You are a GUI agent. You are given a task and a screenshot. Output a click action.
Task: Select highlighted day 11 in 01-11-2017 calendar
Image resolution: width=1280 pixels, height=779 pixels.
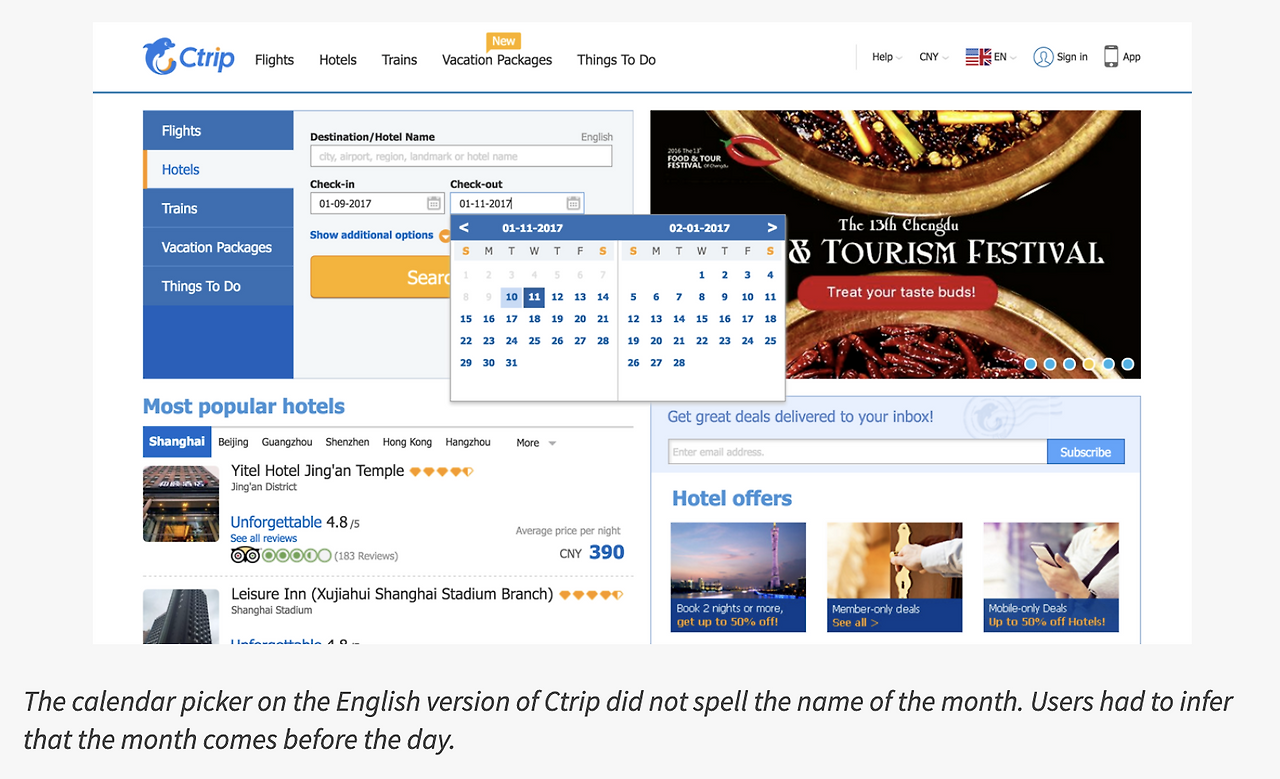[534, 297]
